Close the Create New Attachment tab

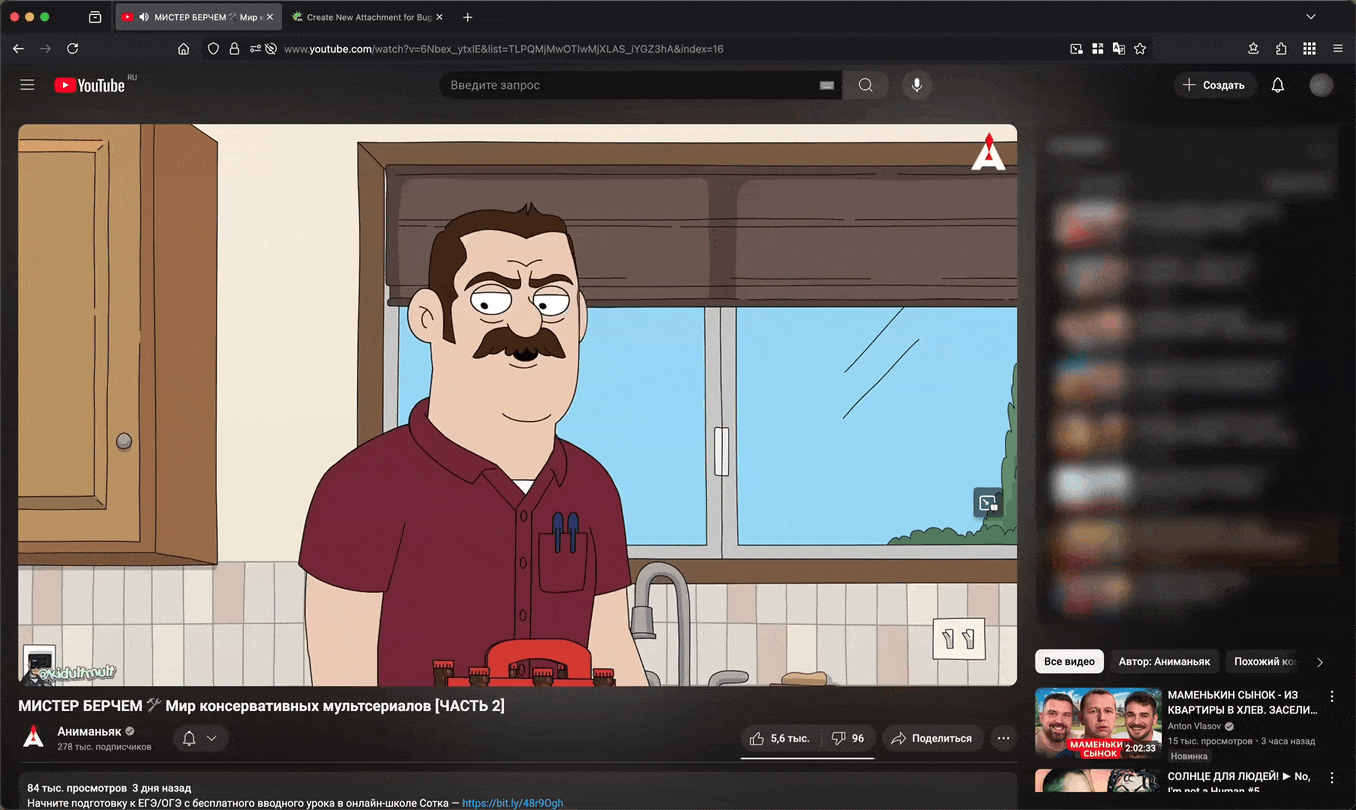click(439, 17)
